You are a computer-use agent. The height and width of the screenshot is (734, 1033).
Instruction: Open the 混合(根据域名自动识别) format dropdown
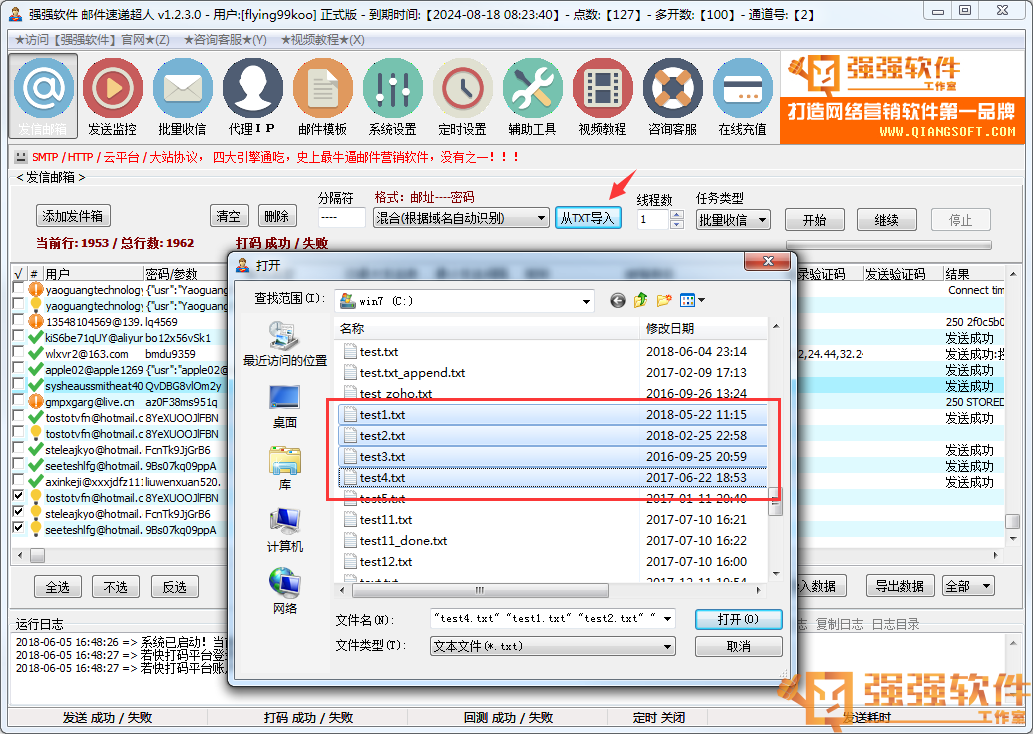[461, 218]
